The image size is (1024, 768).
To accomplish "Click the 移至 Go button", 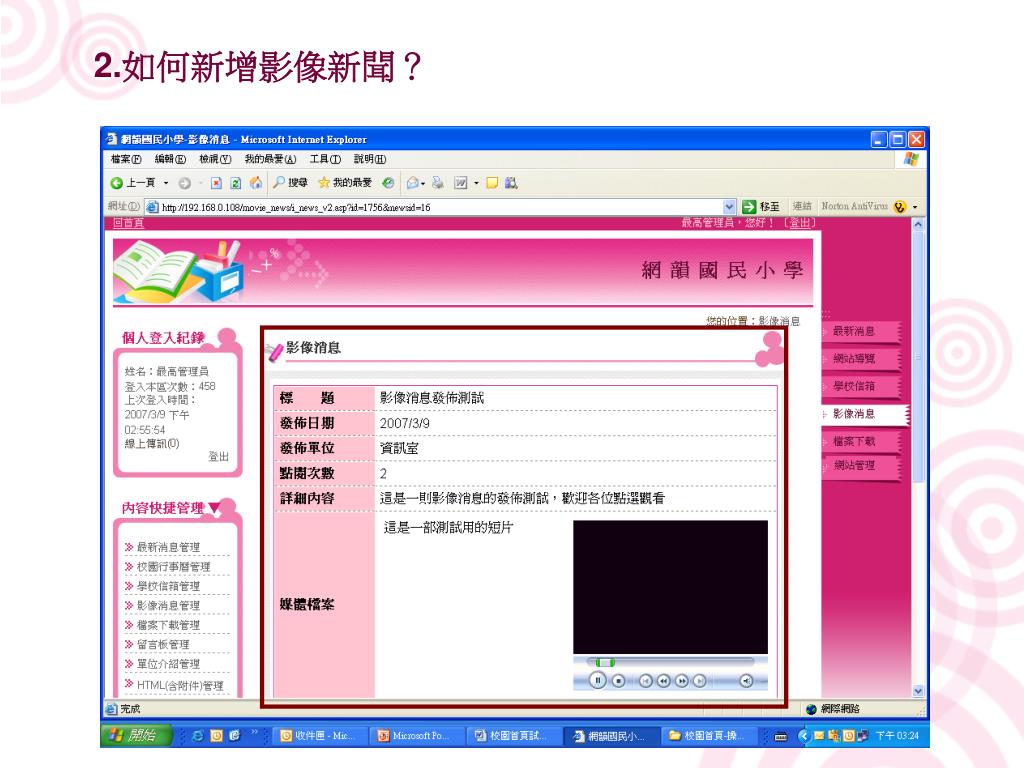I will pyautogui.click(x=761, y=207).
